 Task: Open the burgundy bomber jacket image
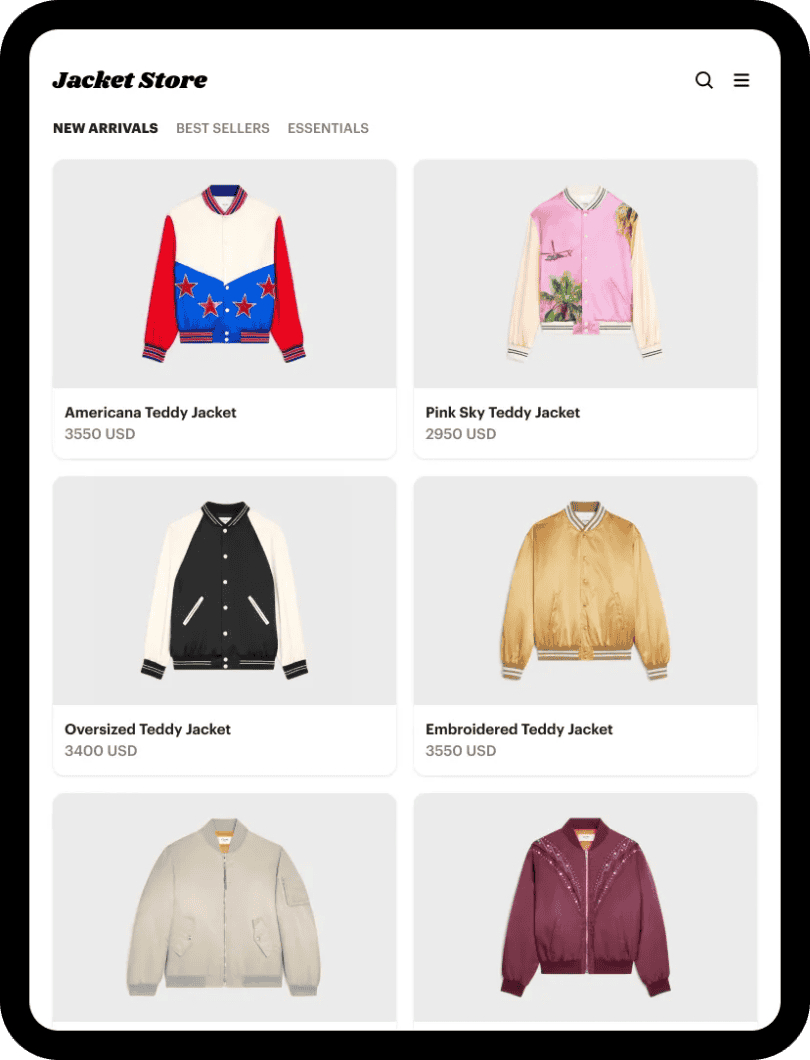586,908
